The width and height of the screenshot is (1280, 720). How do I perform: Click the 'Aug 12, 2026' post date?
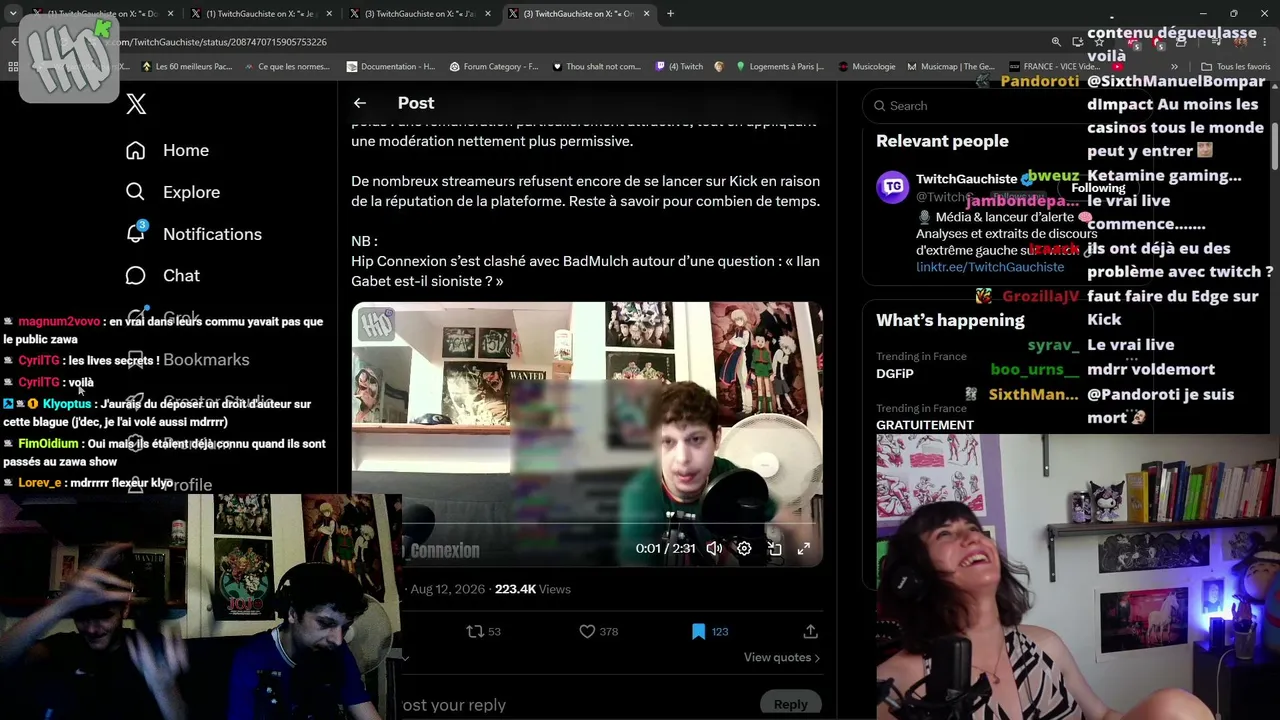(x=448, y=589)
